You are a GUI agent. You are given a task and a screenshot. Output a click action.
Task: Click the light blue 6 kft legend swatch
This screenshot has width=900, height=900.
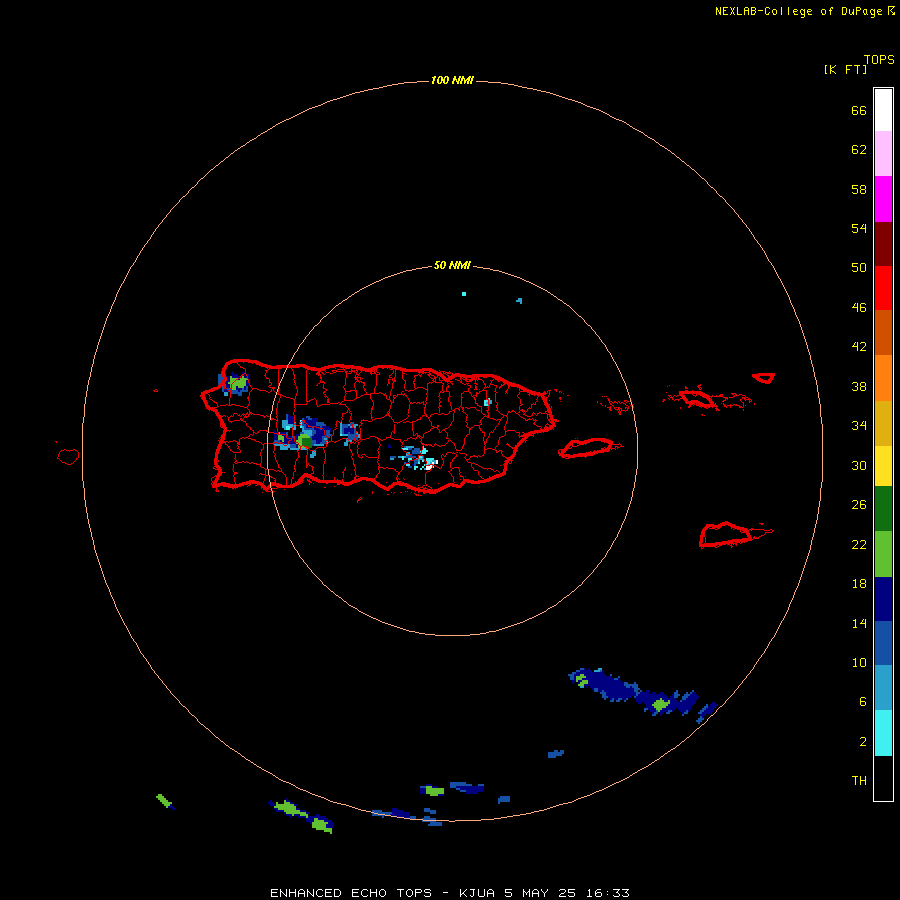pos(883,687)
